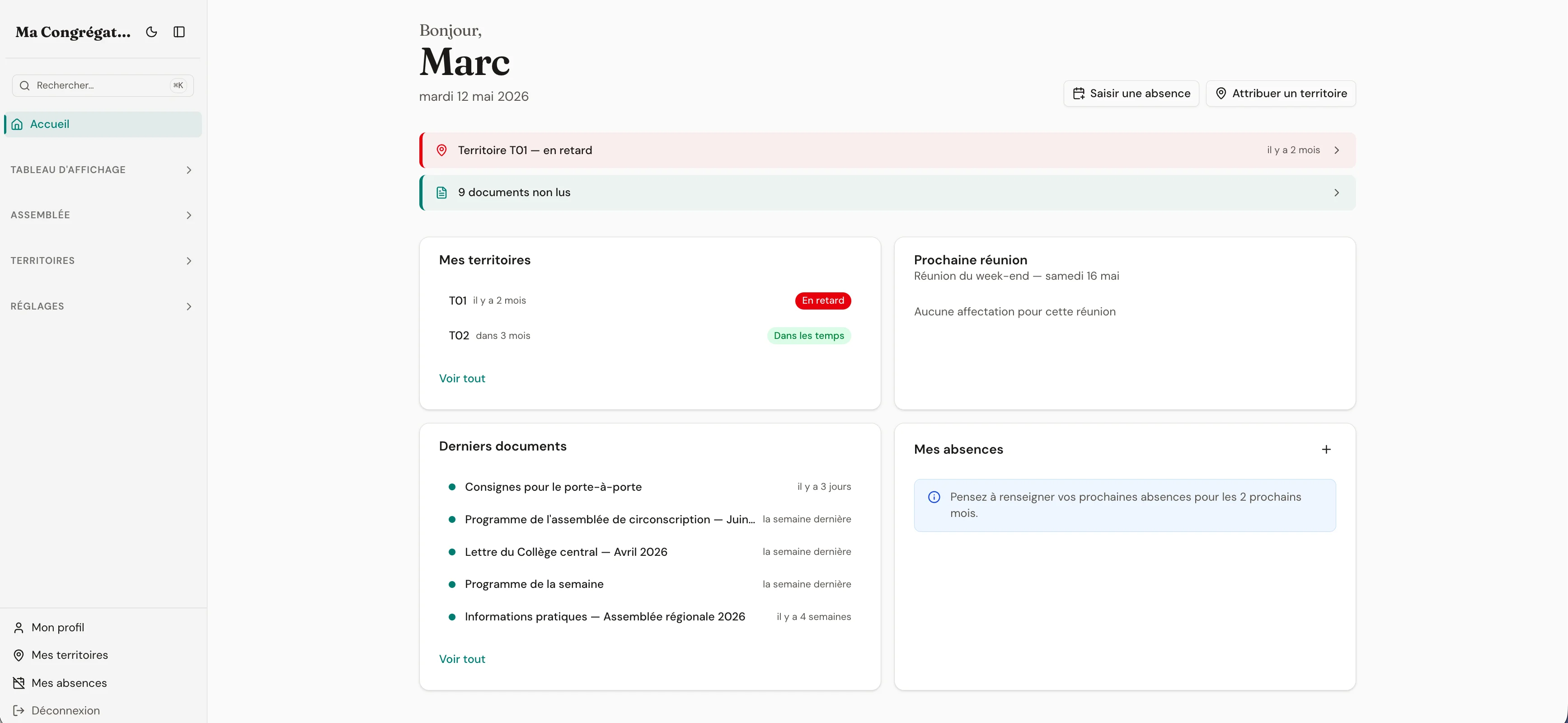The height and width of the screenshot is (723, 1568).
Task: Expand the Tableau d'affichage section
Action: (x=103, y=170)
